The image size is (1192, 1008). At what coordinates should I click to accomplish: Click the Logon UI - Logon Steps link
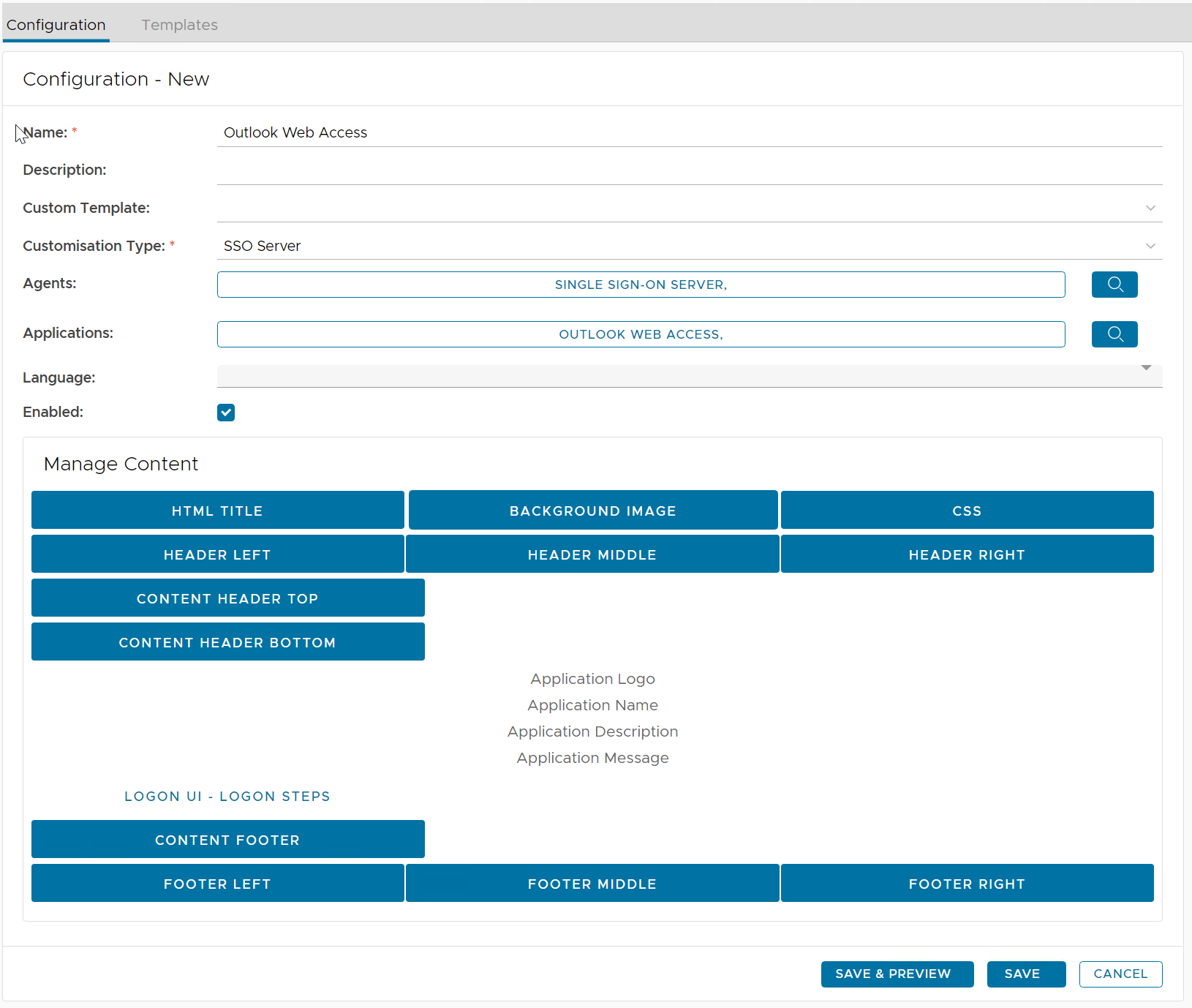pos(227,796)
